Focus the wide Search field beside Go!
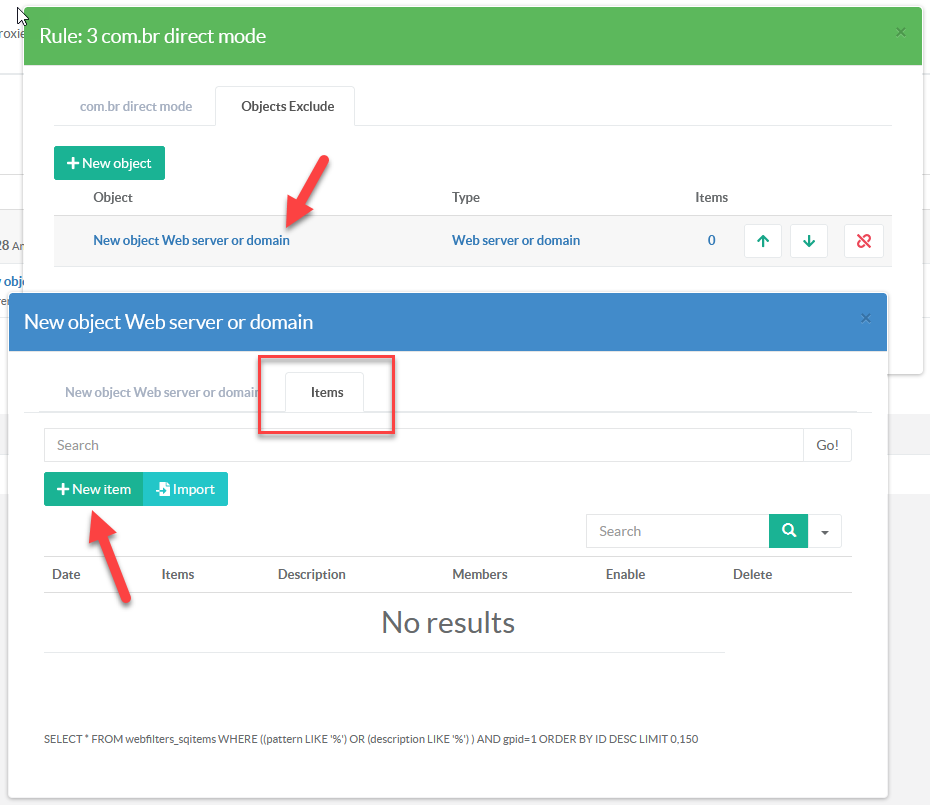The height and width of the screenshot is (805, 930). tap(423, 445)
